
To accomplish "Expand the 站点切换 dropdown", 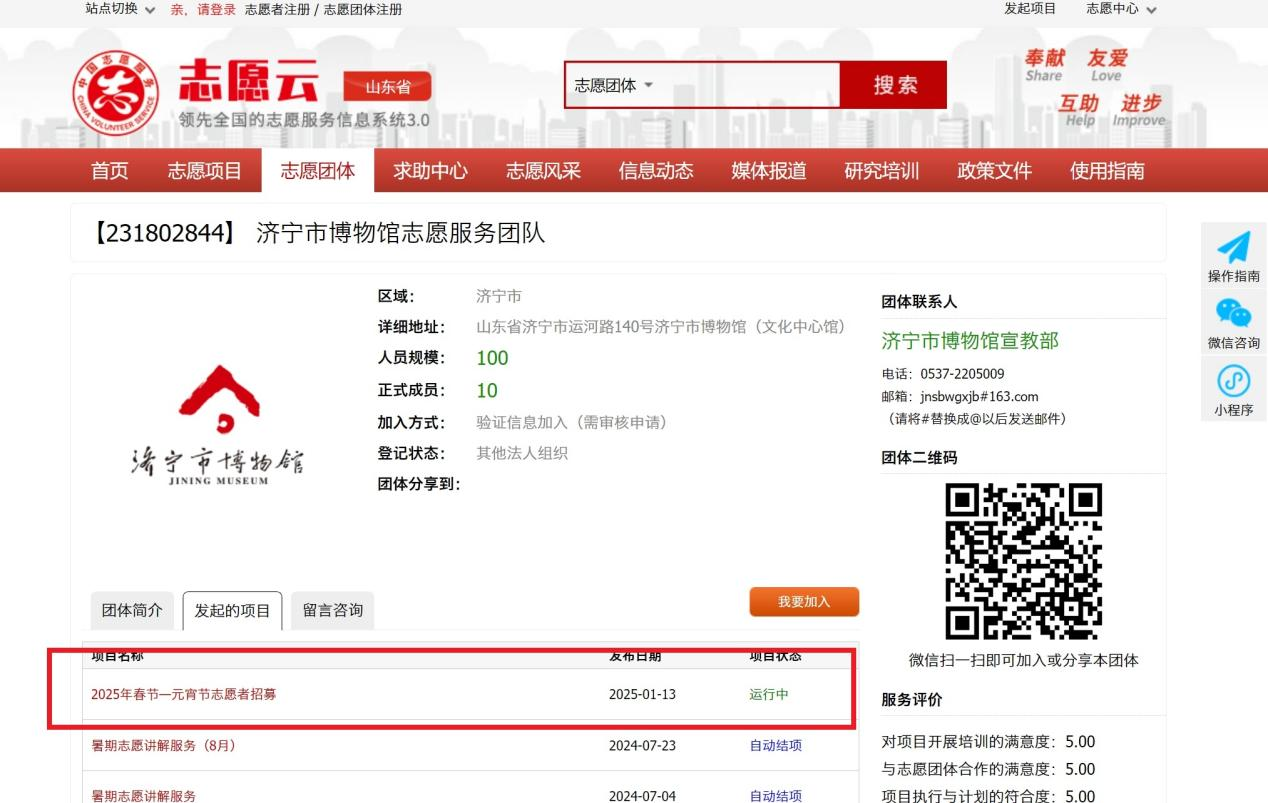I will pyautogui.click(x=120, y=9).
